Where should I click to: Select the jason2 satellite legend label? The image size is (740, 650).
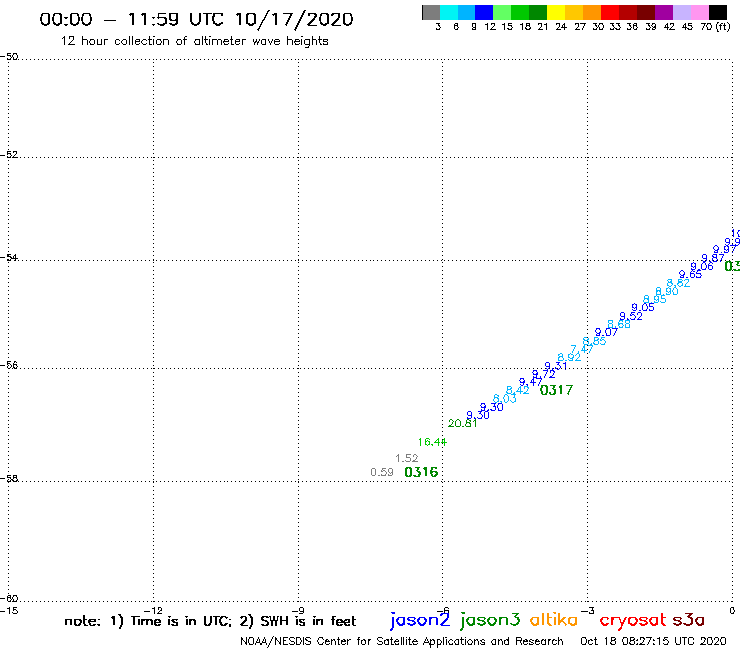pos(420,620)
